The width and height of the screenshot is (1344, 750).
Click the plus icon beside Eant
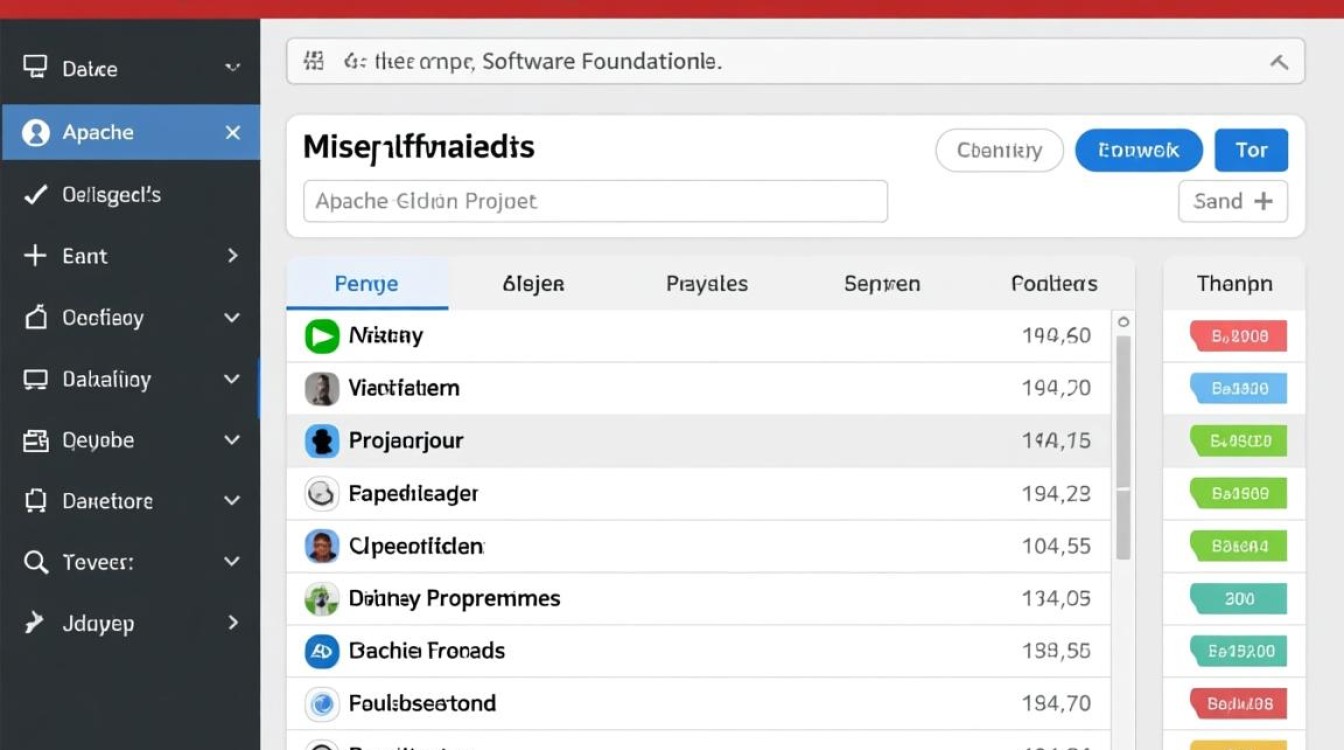[35, 256]
